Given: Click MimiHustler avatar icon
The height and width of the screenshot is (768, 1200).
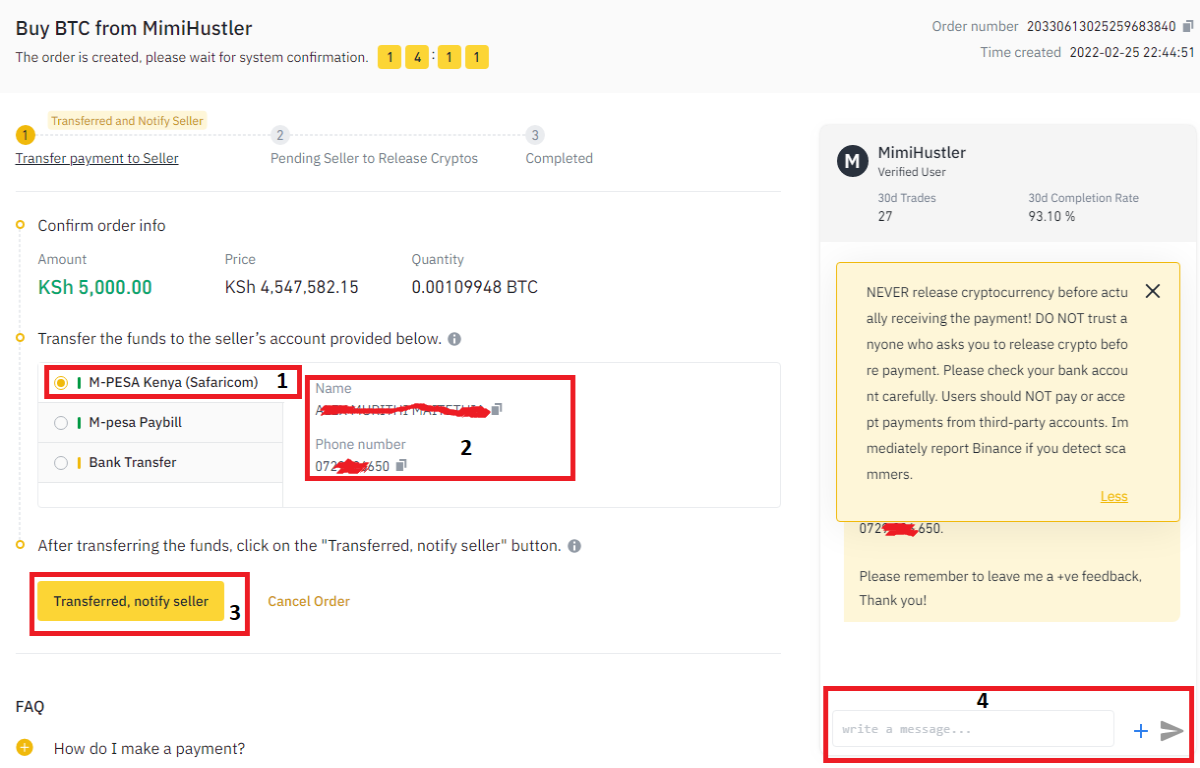Looking at the screenshot, I should (x=852, y=161).
